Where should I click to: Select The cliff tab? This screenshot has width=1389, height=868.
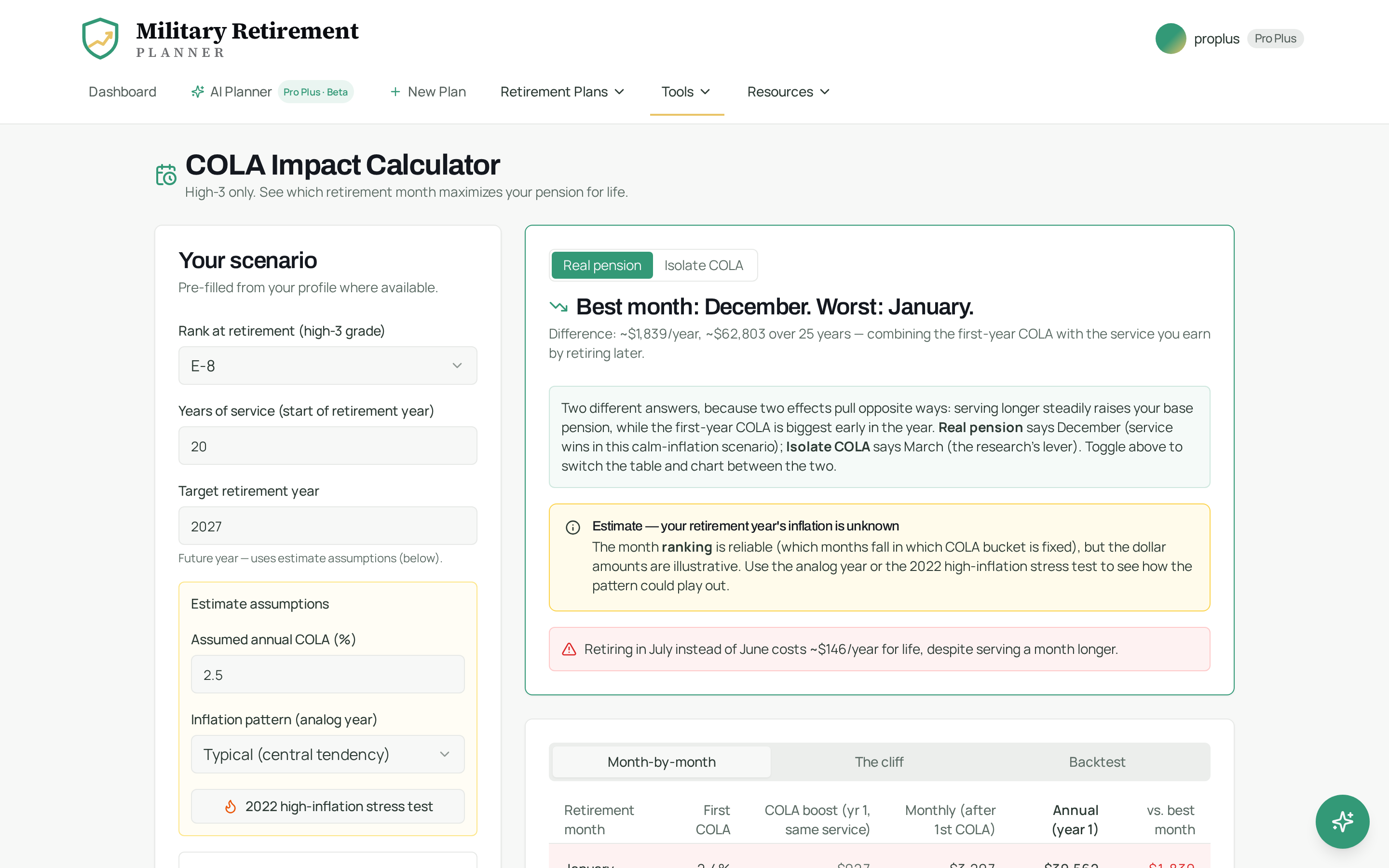click(879, 762)
